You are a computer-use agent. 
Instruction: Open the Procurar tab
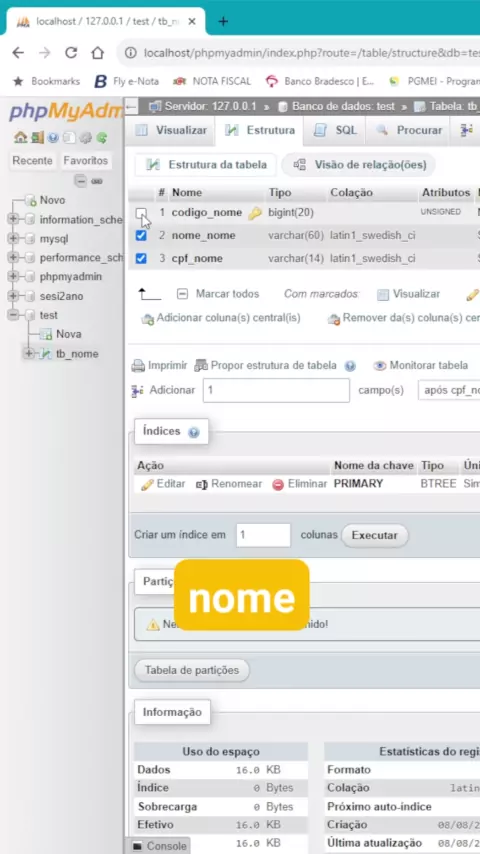pos(409,131)
